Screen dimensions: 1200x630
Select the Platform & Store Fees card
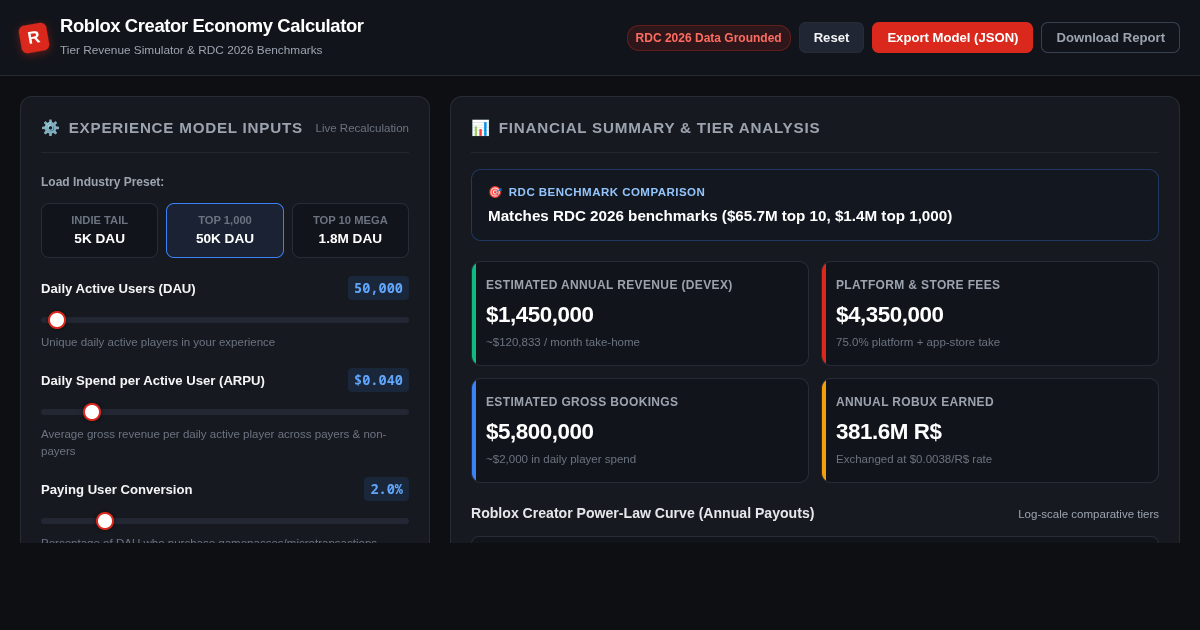(x=990, y=314)
